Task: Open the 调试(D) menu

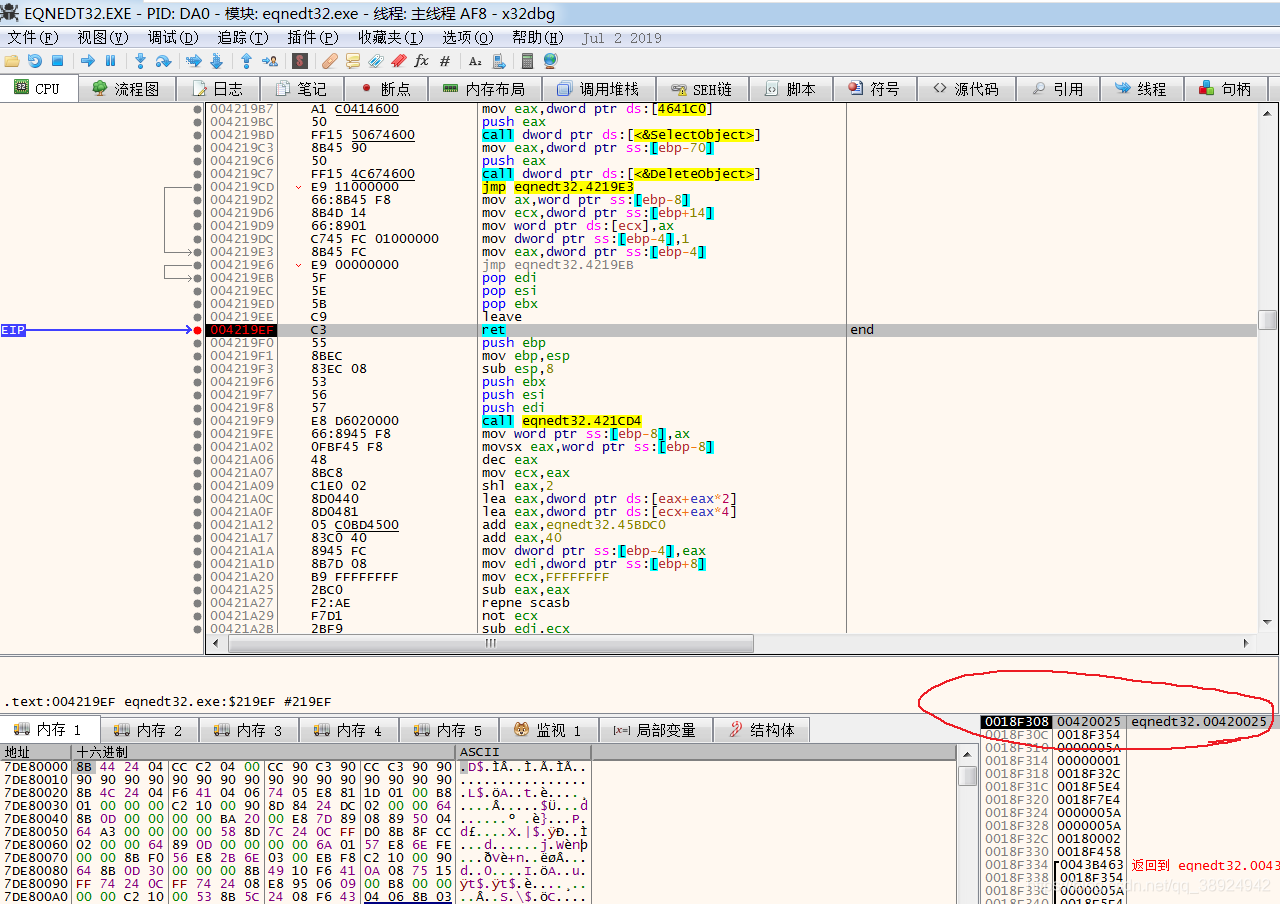Action: pyautogui.click(x=173, y=37)
